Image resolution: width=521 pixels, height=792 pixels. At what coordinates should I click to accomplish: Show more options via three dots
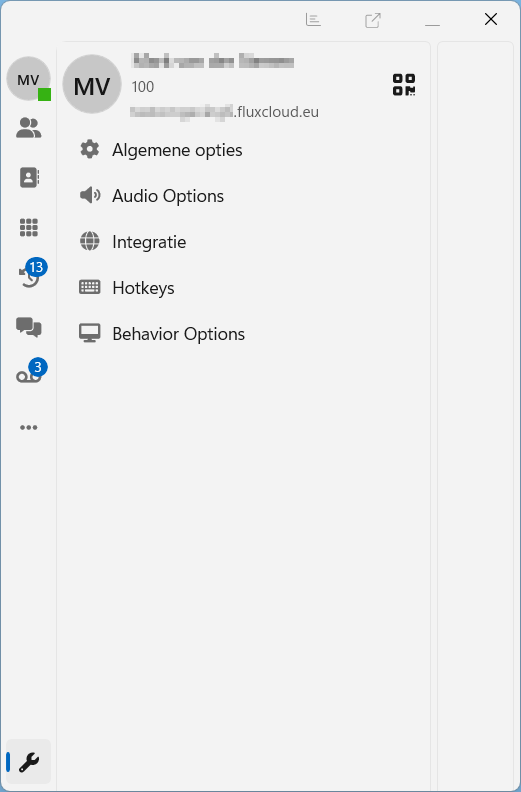(x=29, y=427)
